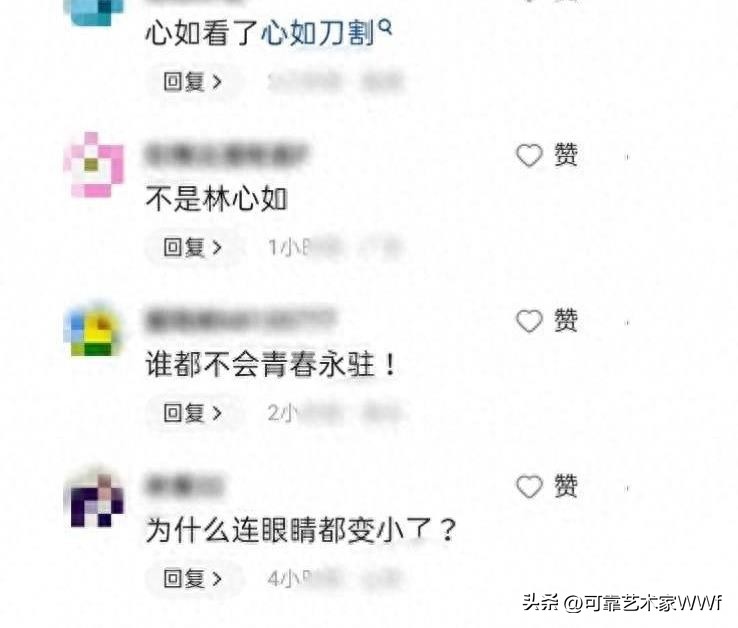Like the comment 为什么连眼睛都变小了？
Image resolution: width=738 pixels, height=628 pixels.
(547, 486)
